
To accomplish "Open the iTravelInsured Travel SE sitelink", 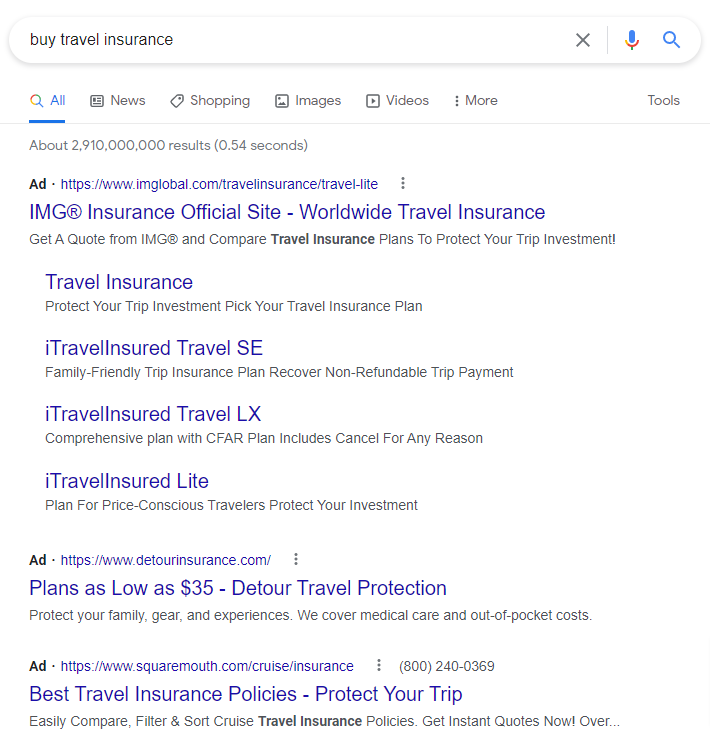I will pos(154,348).
